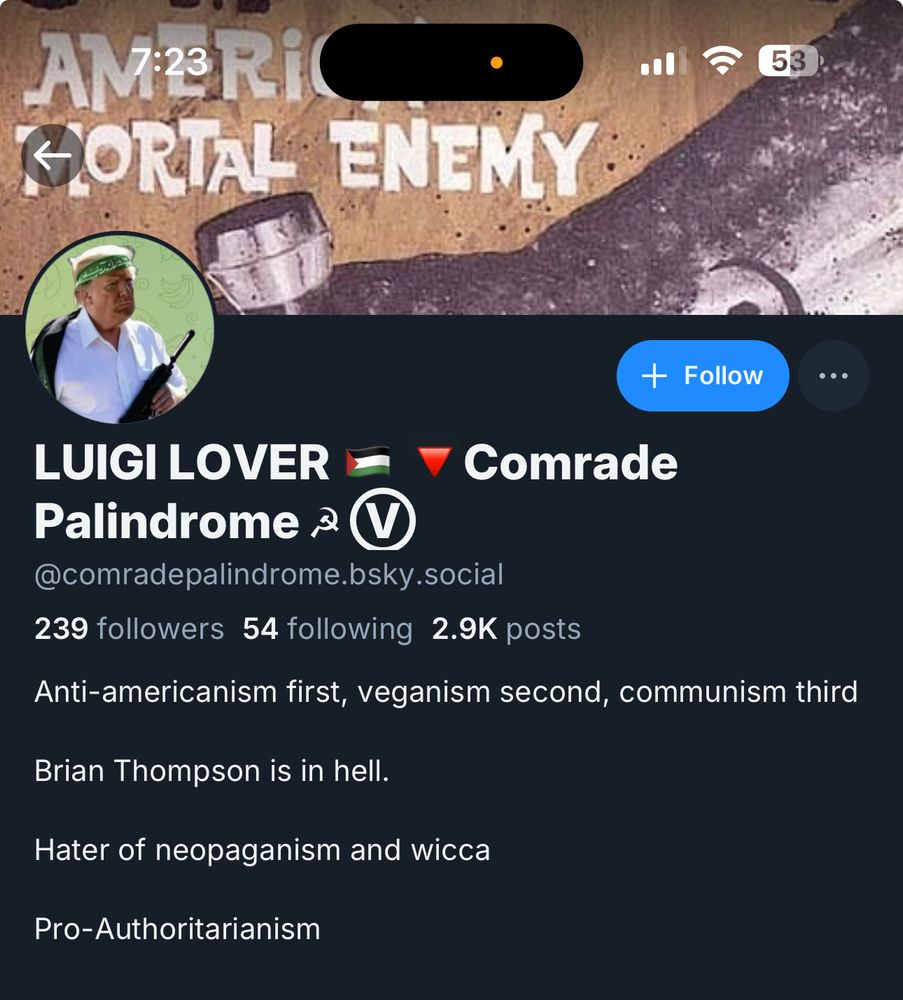
Task: Tap the Brian Thompson bio line
Action: (x=212, y=771)
